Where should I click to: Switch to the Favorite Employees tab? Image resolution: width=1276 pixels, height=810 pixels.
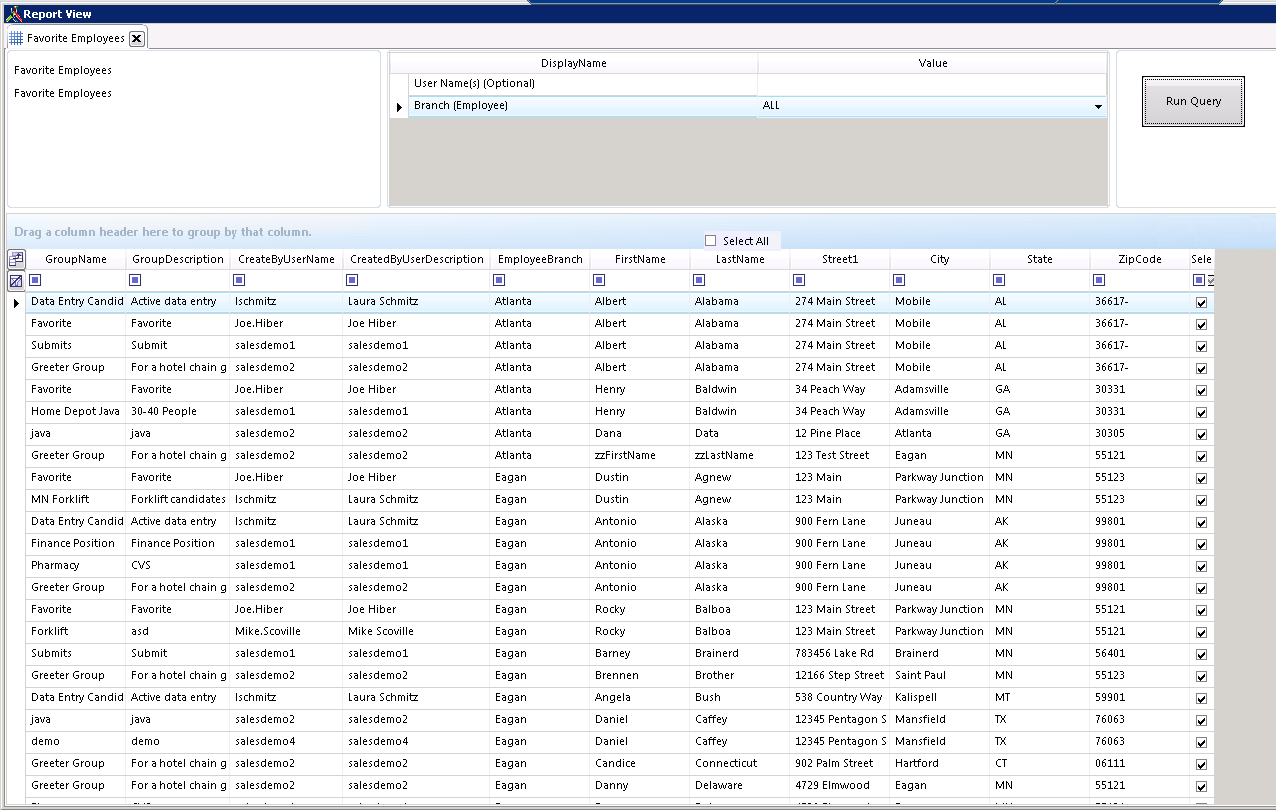pyautogui.click(x=76, y=38)
